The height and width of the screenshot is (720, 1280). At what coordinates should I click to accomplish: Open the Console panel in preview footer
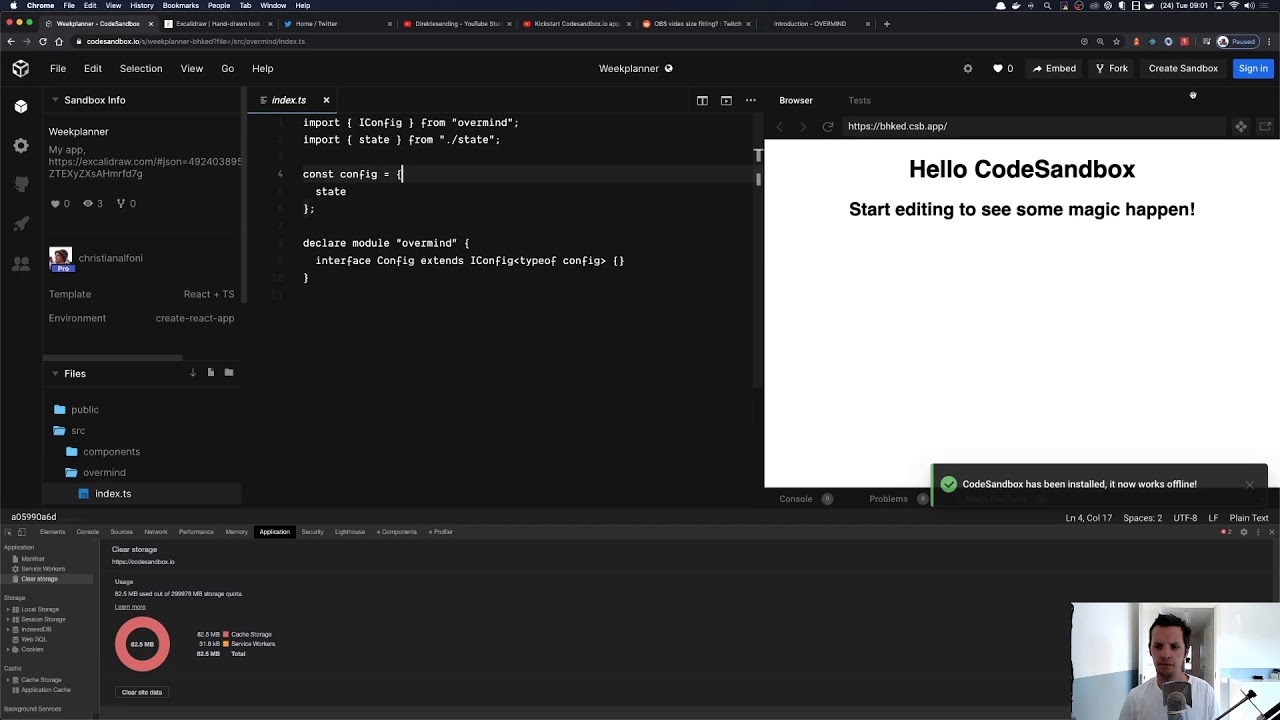tap(796, 499)
